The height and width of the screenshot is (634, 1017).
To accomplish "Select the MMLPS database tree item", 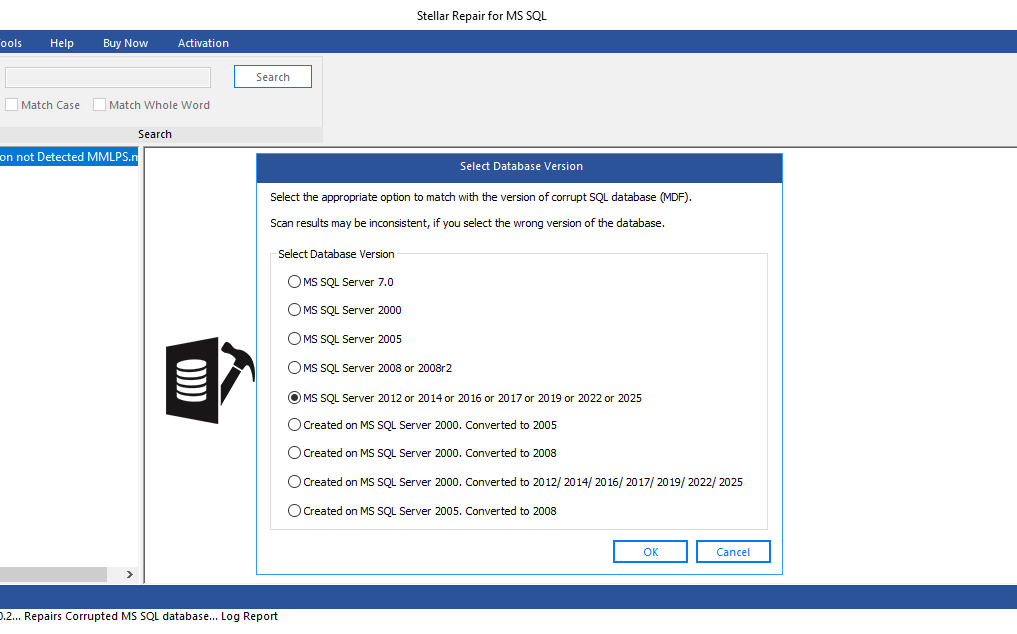I will tap(69, 157).
